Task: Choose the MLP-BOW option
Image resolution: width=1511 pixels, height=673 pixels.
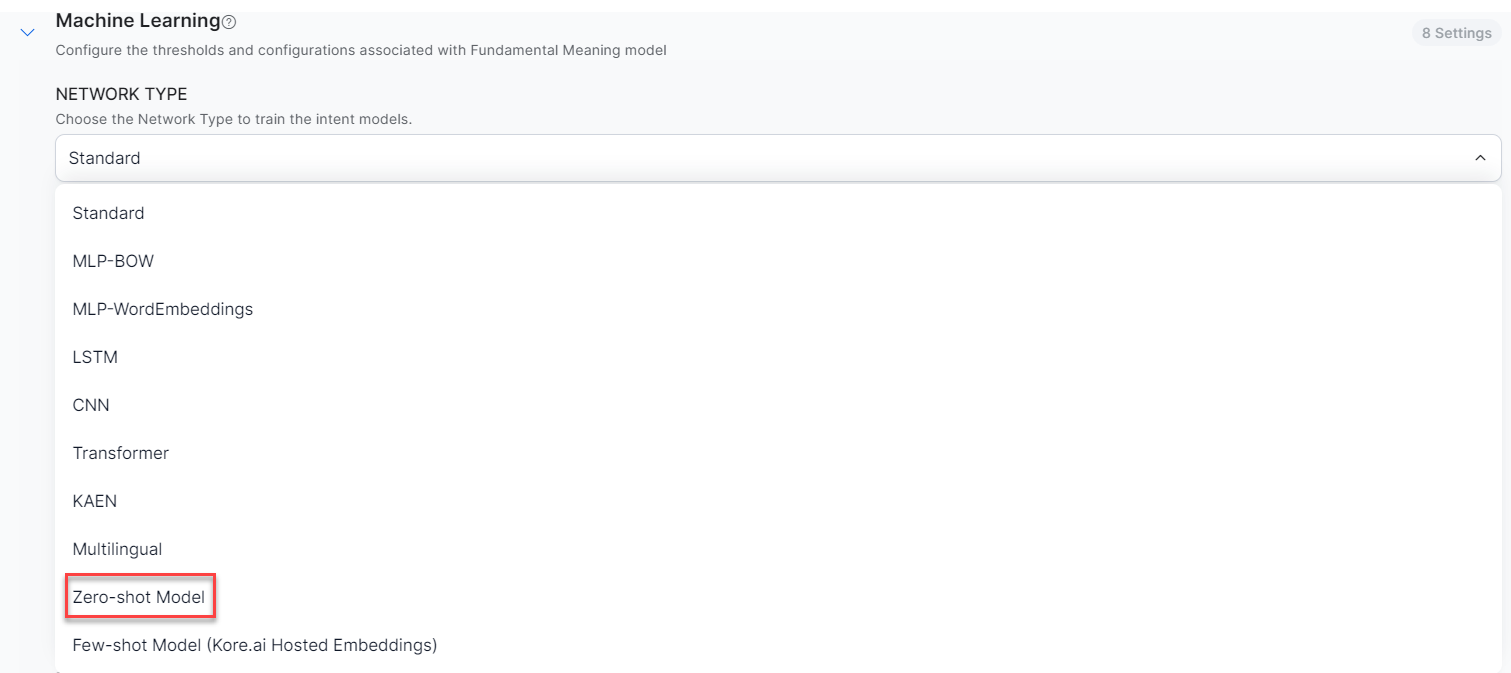Action: click(113, 261)
